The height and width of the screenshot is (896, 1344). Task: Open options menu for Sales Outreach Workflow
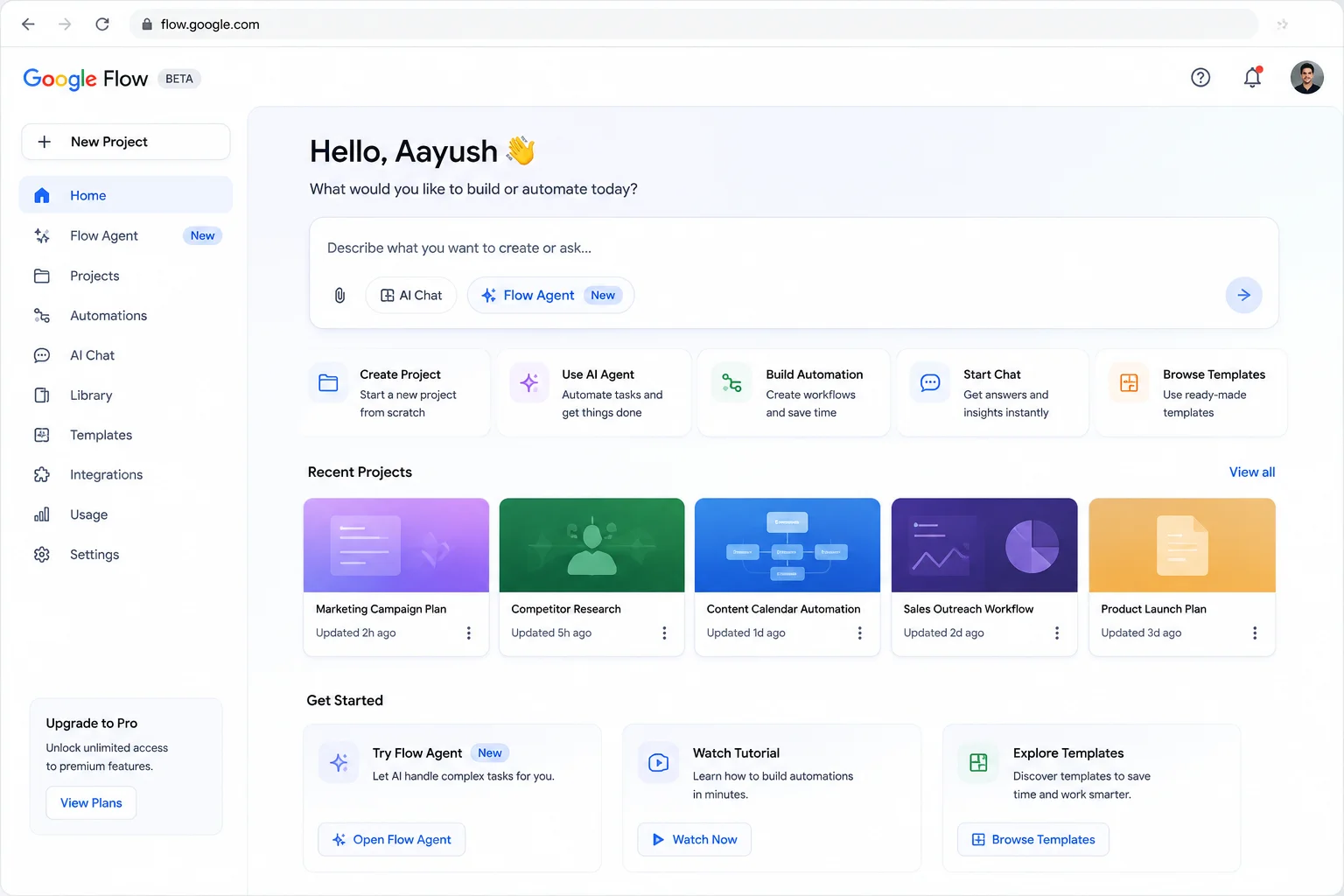pos(1057,633)
